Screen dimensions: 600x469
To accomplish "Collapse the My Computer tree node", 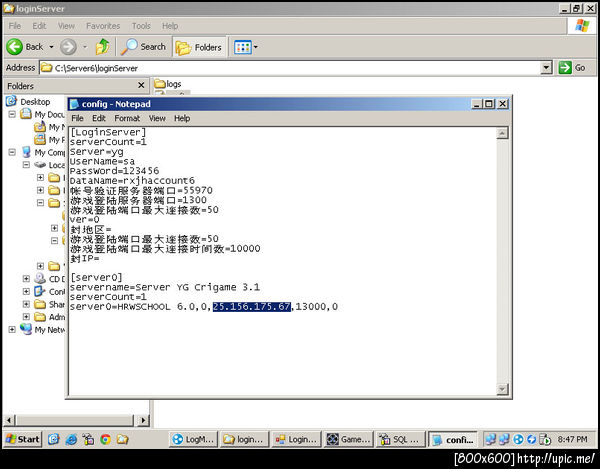I will [12, 152].
